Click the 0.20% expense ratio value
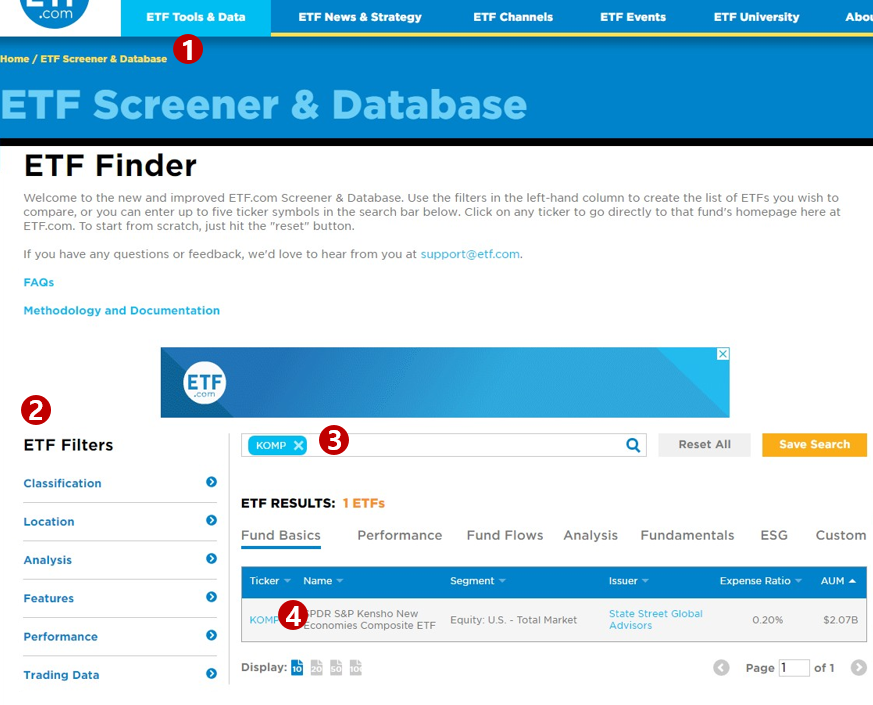The height and width of the screenshot is (705, 873). coord(767,620)
